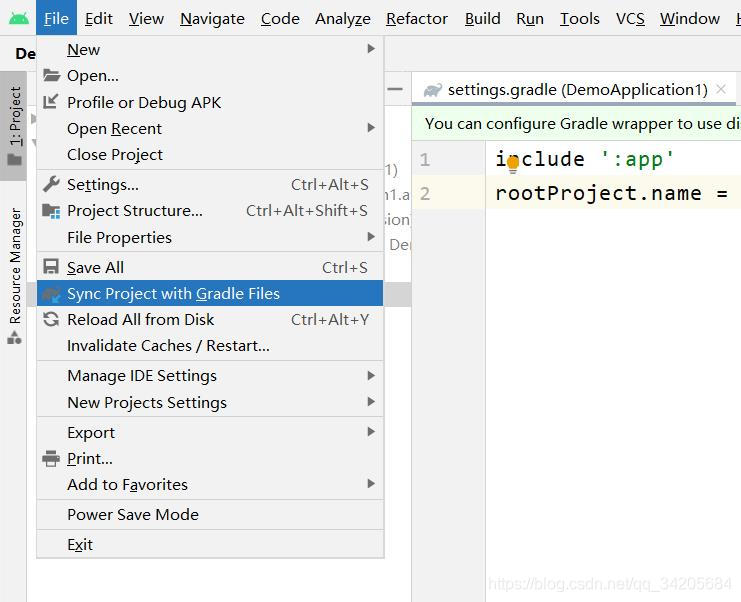Image resolution: width=741 pixels, height=602 pixels.
Task: Select File Properties entry
Action: click(210, 237)
